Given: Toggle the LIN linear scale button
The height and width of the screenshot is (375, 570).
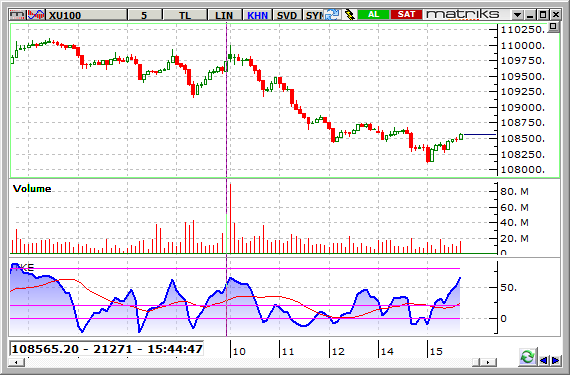Looking at the screenshot, I should click(x=224, y=15).
